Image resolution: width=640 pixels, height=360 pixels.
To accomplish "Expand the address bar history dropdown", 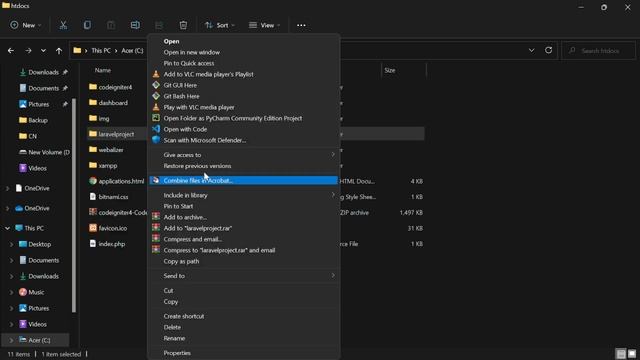I will click(531, 50).
